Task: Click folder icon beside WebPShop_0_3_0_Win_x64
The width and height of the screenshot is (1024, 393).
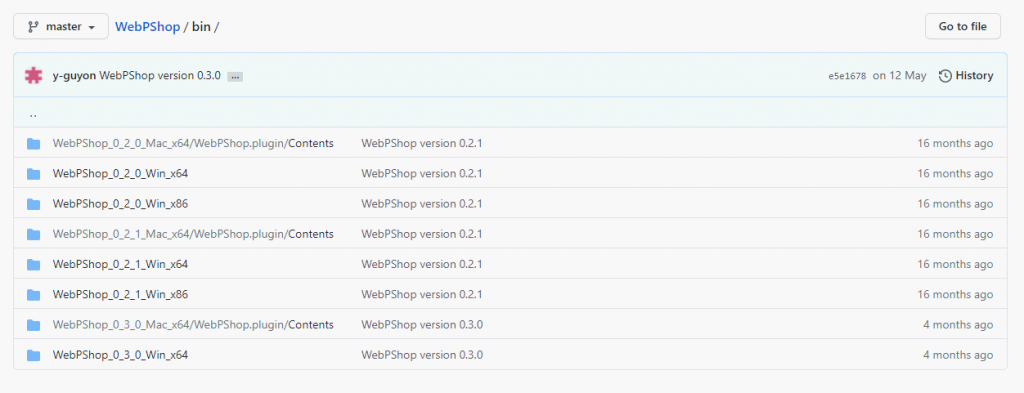Action: (x=33, y=355)
